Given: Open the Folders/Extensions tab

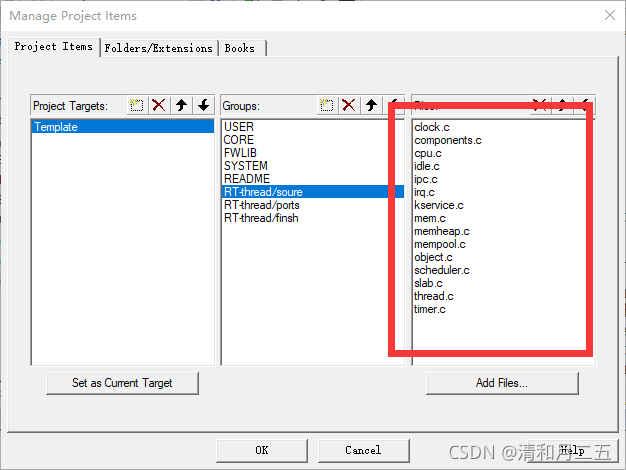Looking at the screenshot, I should point(158,48).
